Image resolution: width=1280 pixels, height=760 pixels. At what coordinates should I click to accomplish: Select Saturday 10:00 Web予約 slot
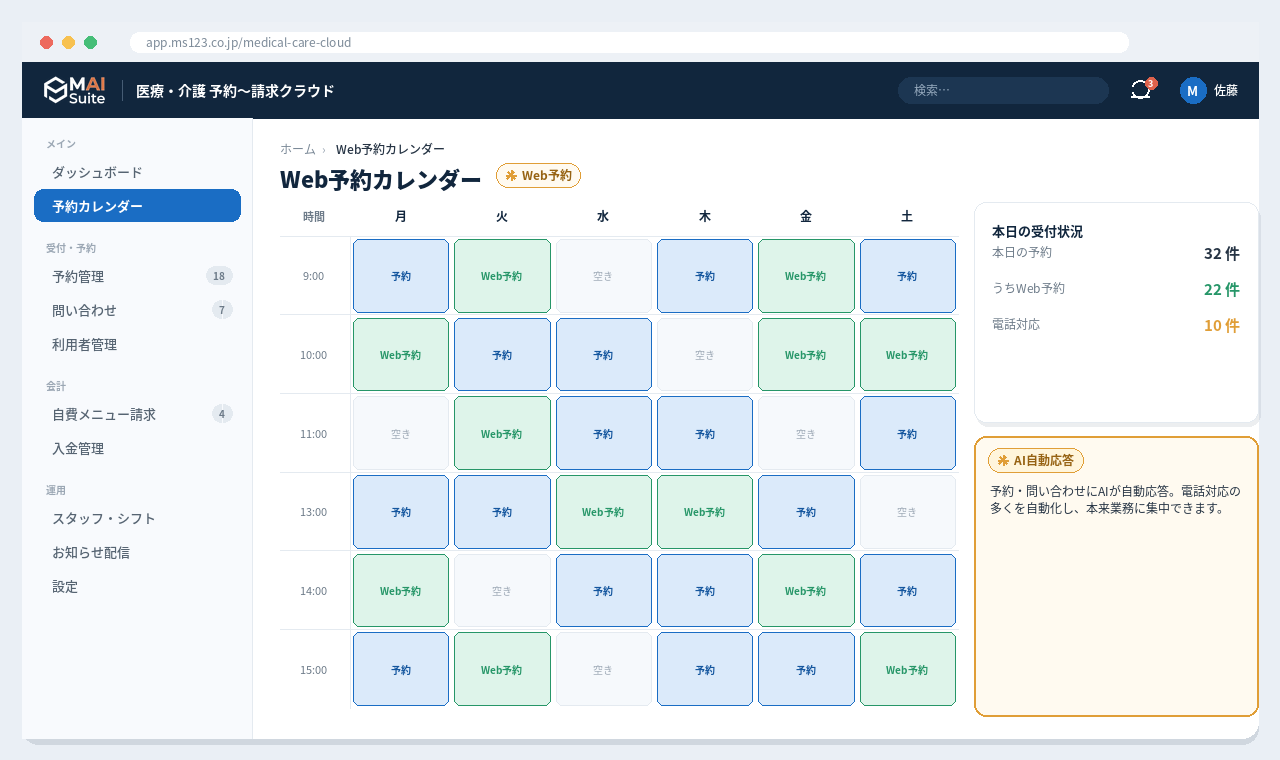pos(907,355)
